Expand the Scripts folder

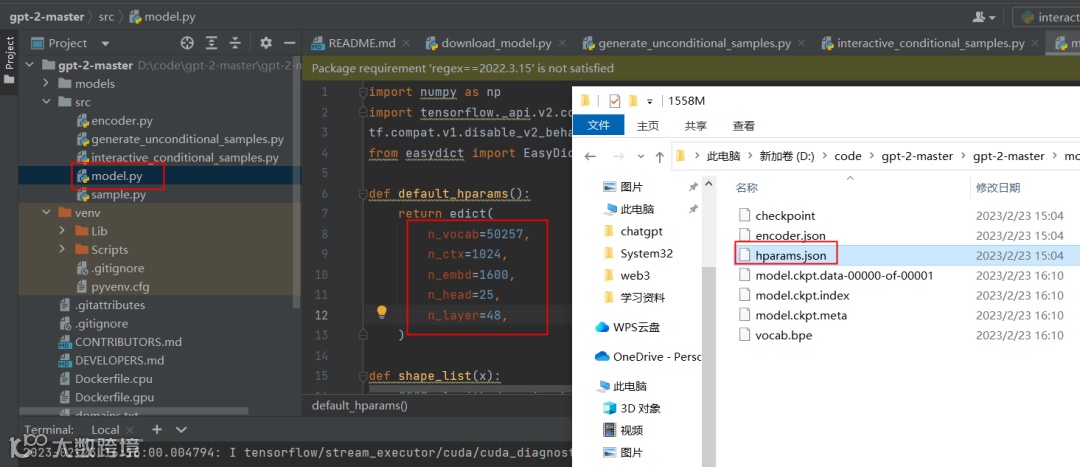point(62,249)
